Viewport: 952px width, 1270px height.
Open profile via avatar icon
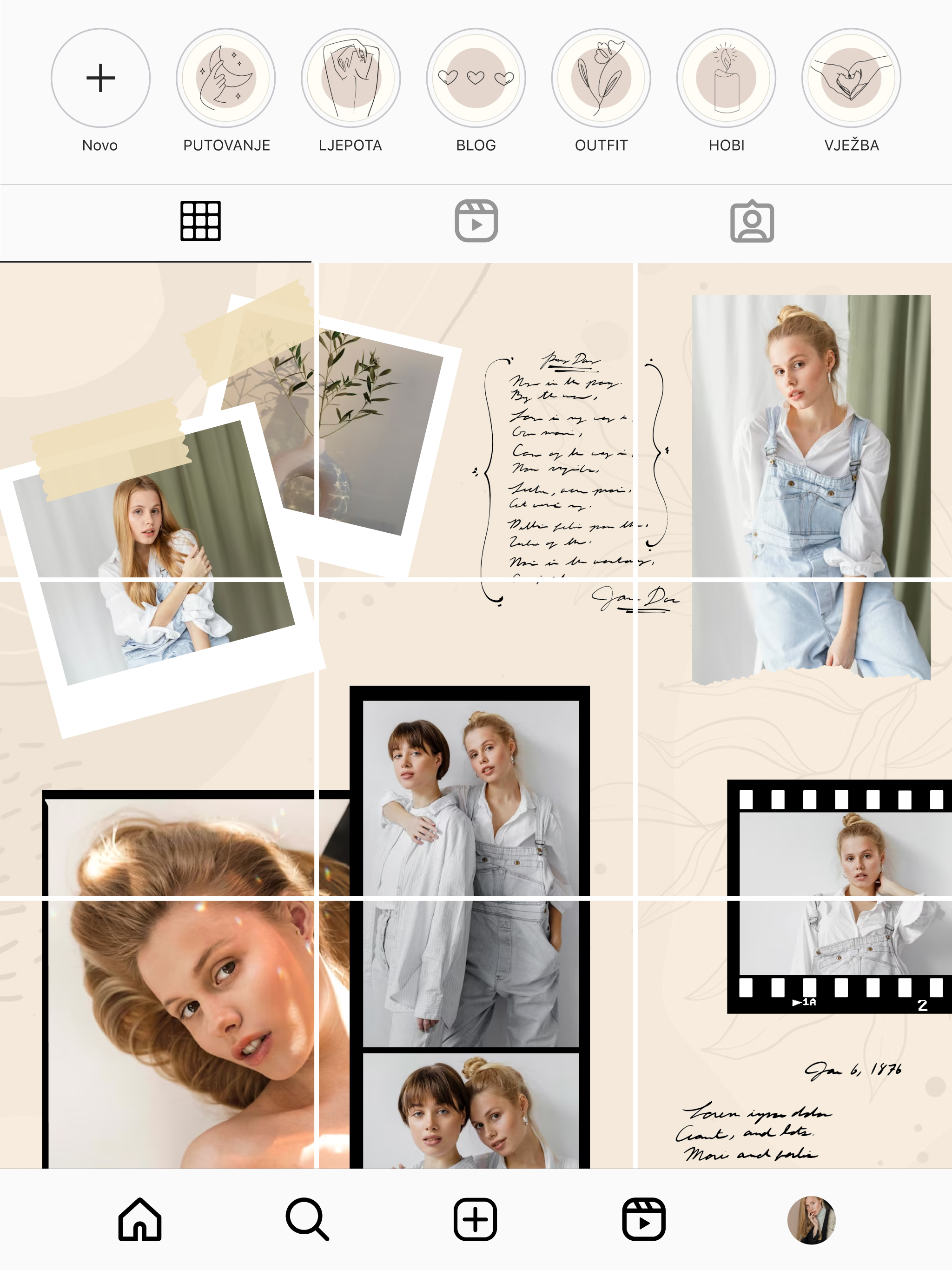coord(811,1219)
